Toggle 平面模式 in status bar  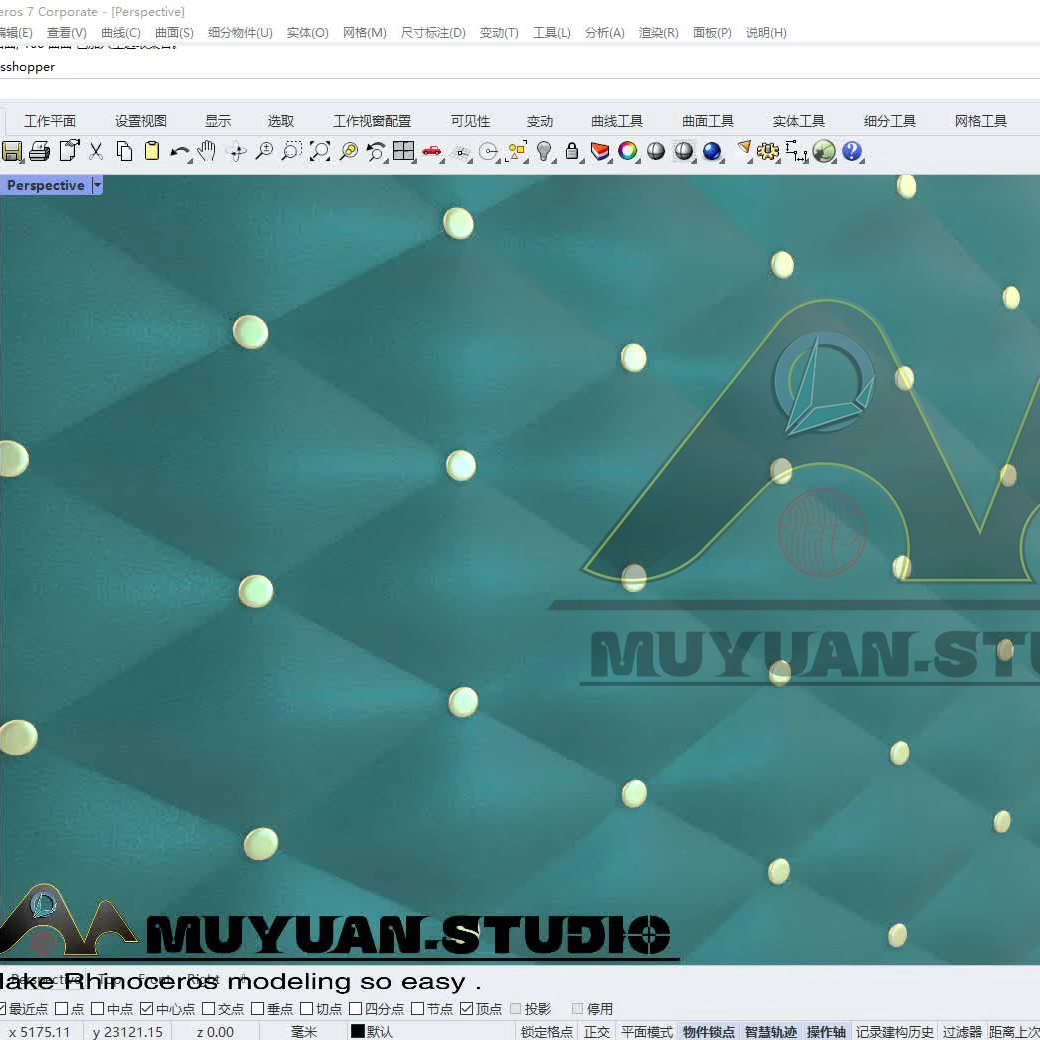647,1031
